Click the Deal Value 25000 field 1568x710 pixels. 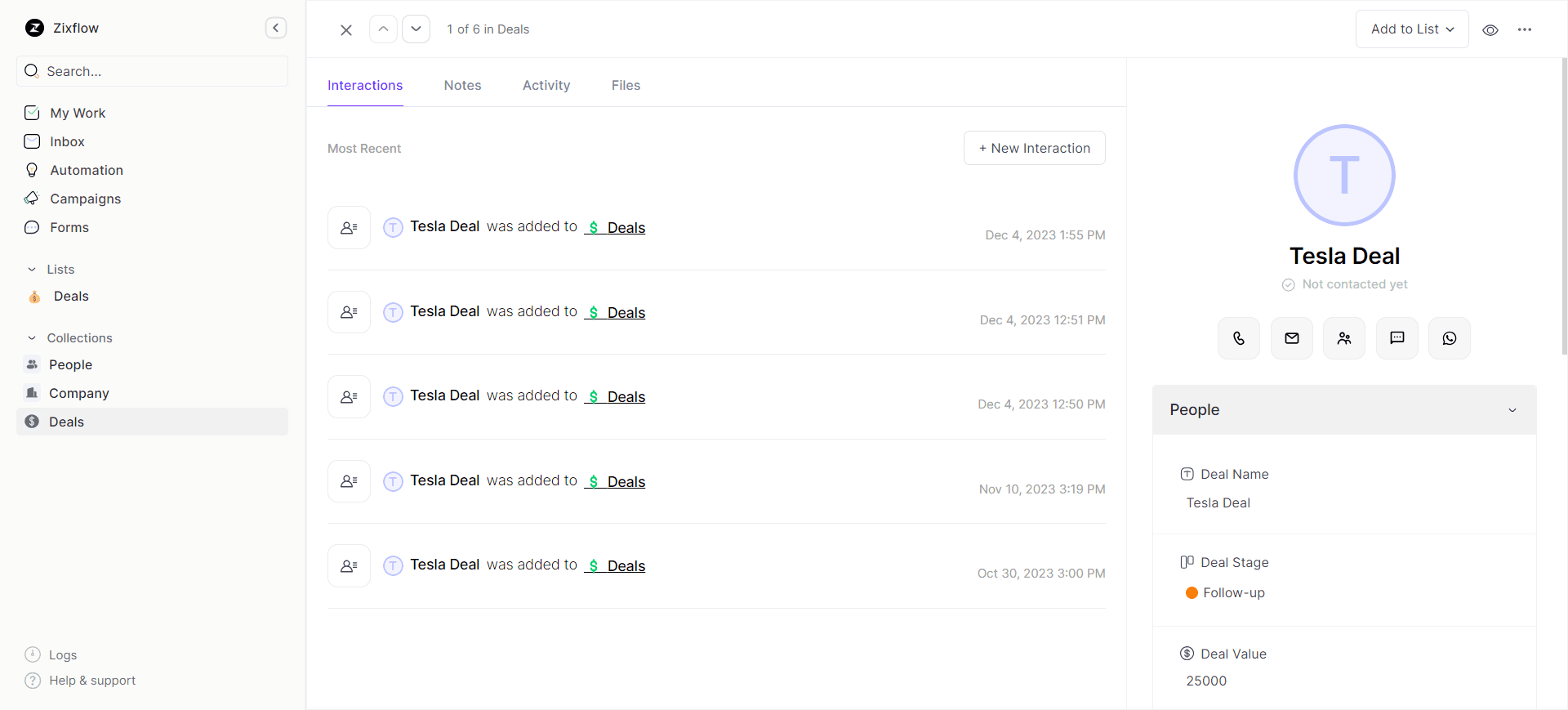(1206, 681)
